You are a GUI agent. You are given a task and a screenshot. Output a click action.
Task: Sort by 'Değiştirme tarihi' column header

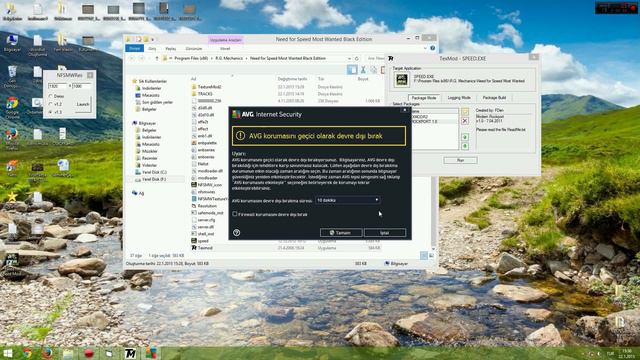tap(292, 79)
